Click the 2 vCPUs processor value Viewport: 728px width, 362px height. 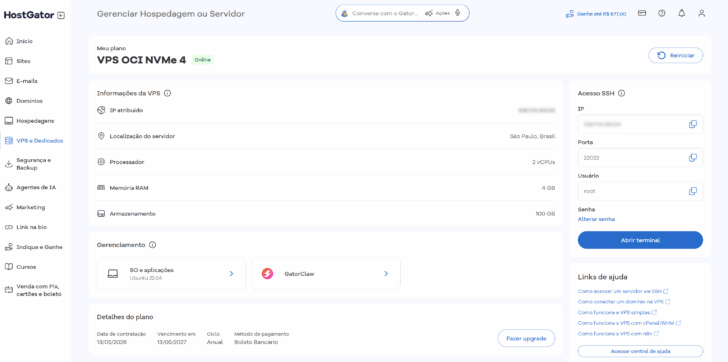point(543,162)
